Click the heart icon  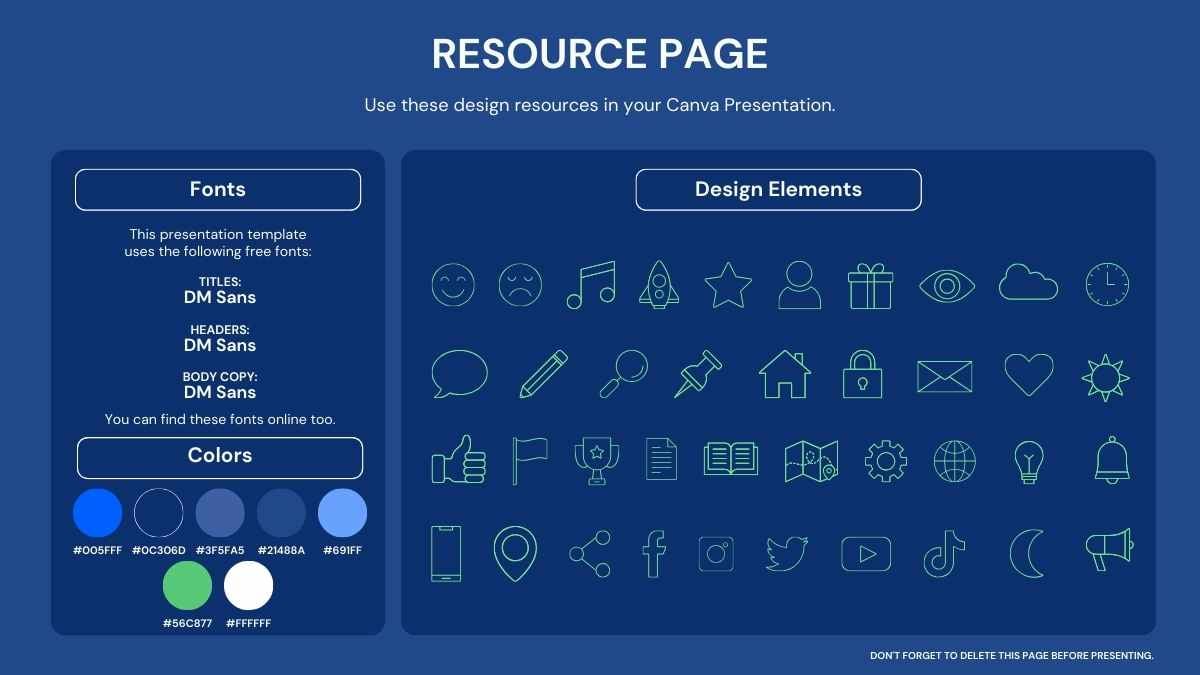click(x=1029, y=375)
